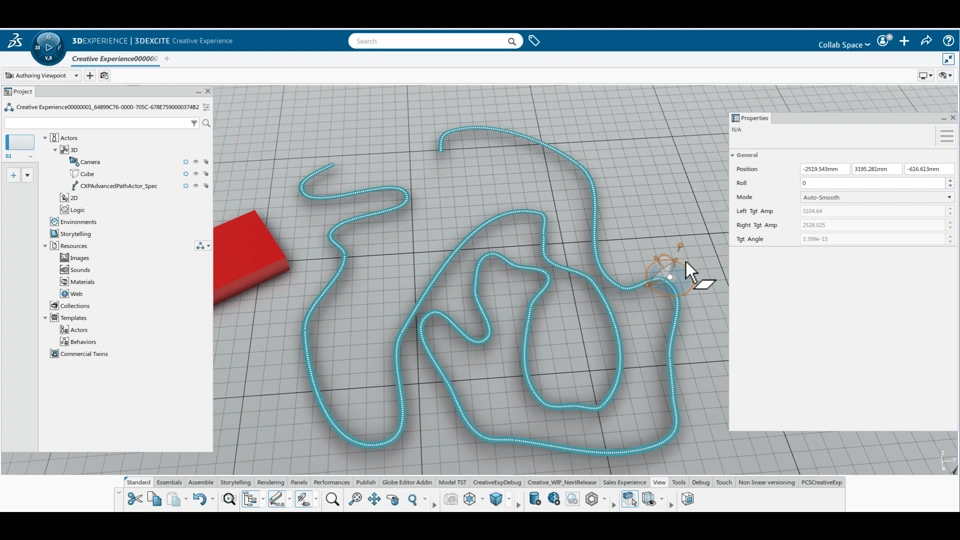Select the Materials resource item
Screen dimensions: 960x540
[x=82, y=282]
